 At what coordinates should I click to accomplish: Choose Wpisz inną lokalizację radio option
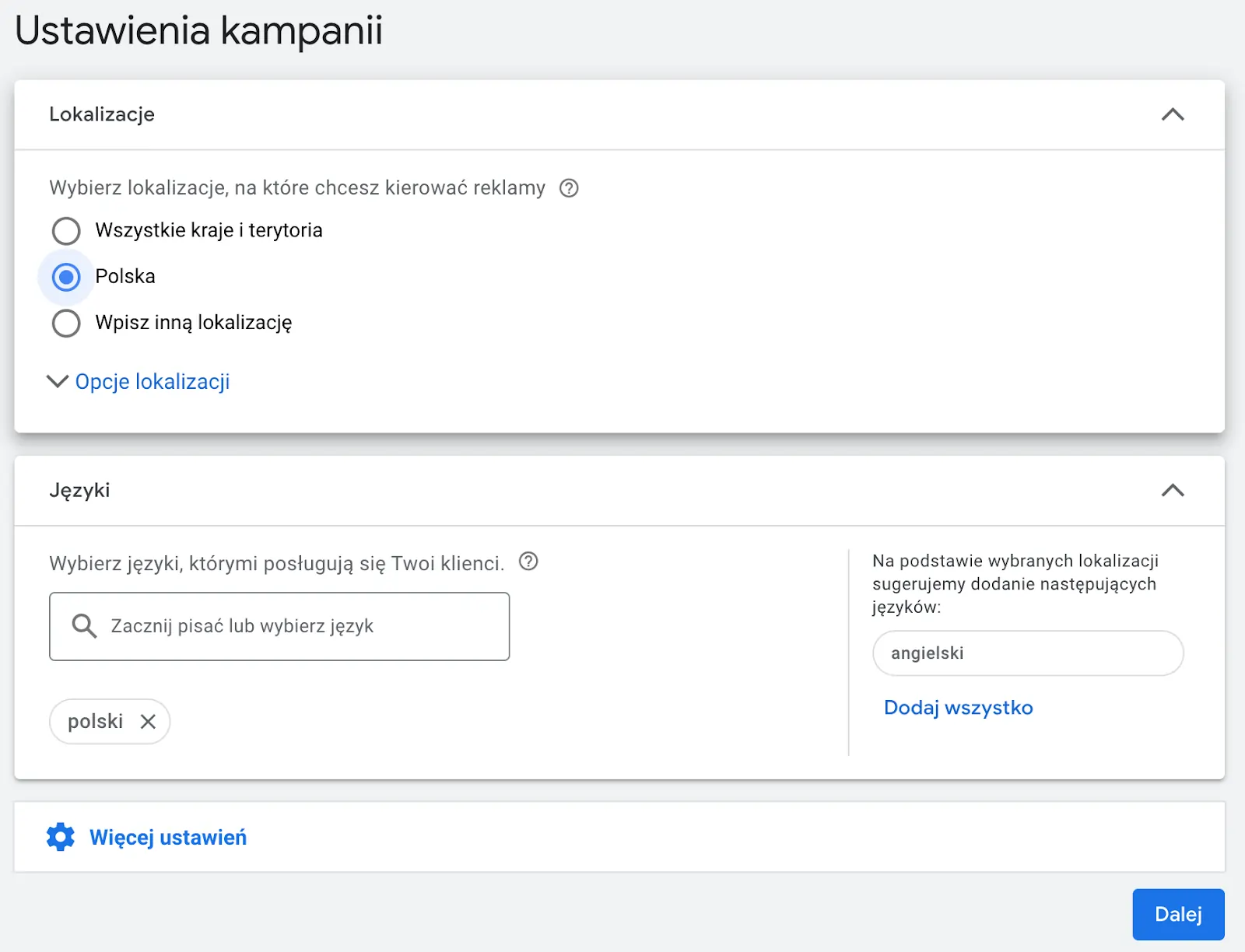tap(66, 323)
